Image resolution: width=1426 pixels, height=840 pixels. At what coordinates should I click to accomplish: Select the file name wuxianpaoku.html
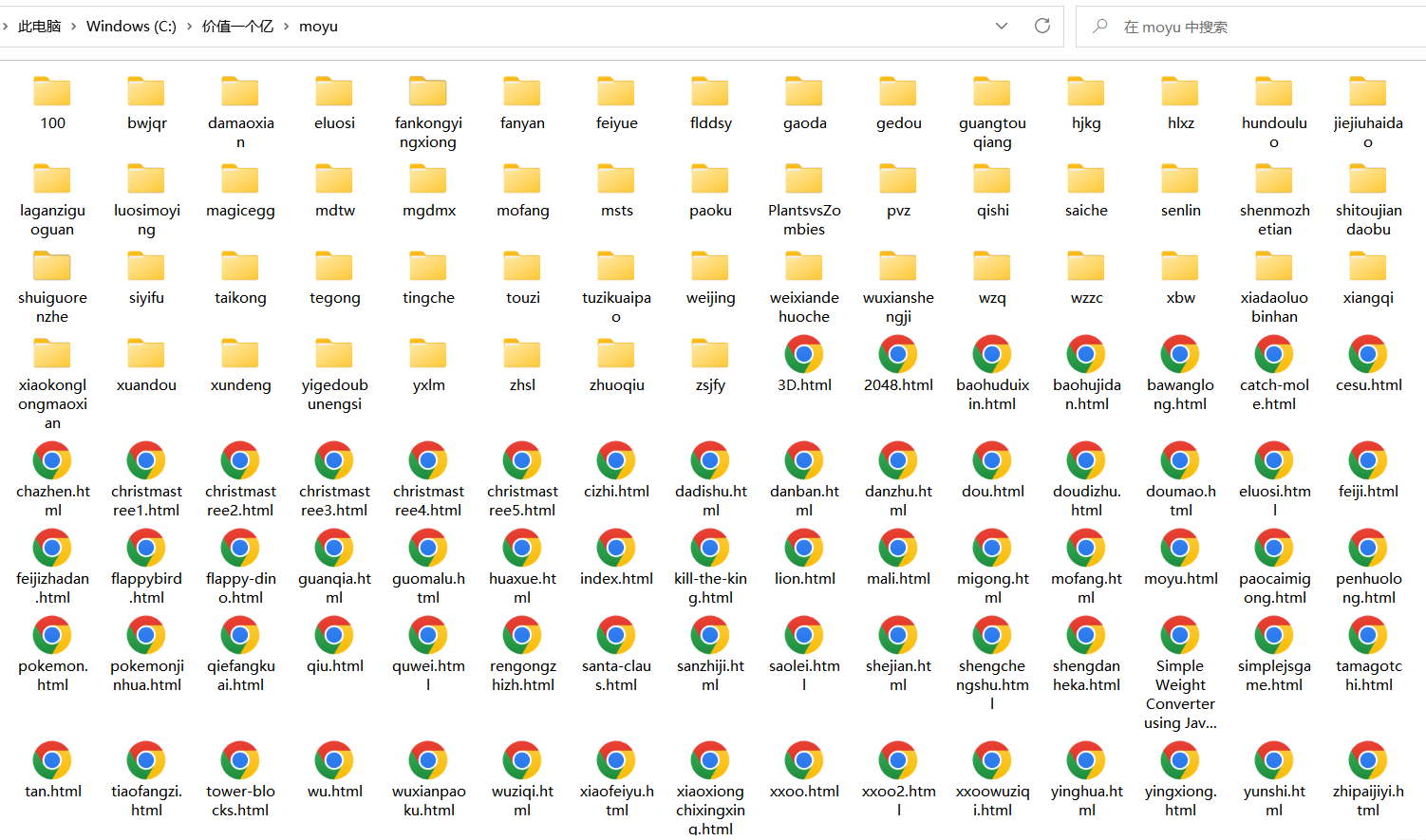tap(428, 801)
